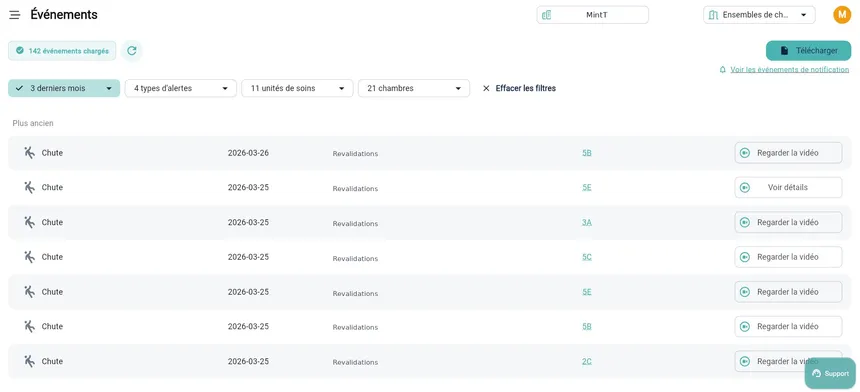This screenshot has width=860, height=392.
Task: Click Chute label in the 2C row
Action: coord(52,361)
